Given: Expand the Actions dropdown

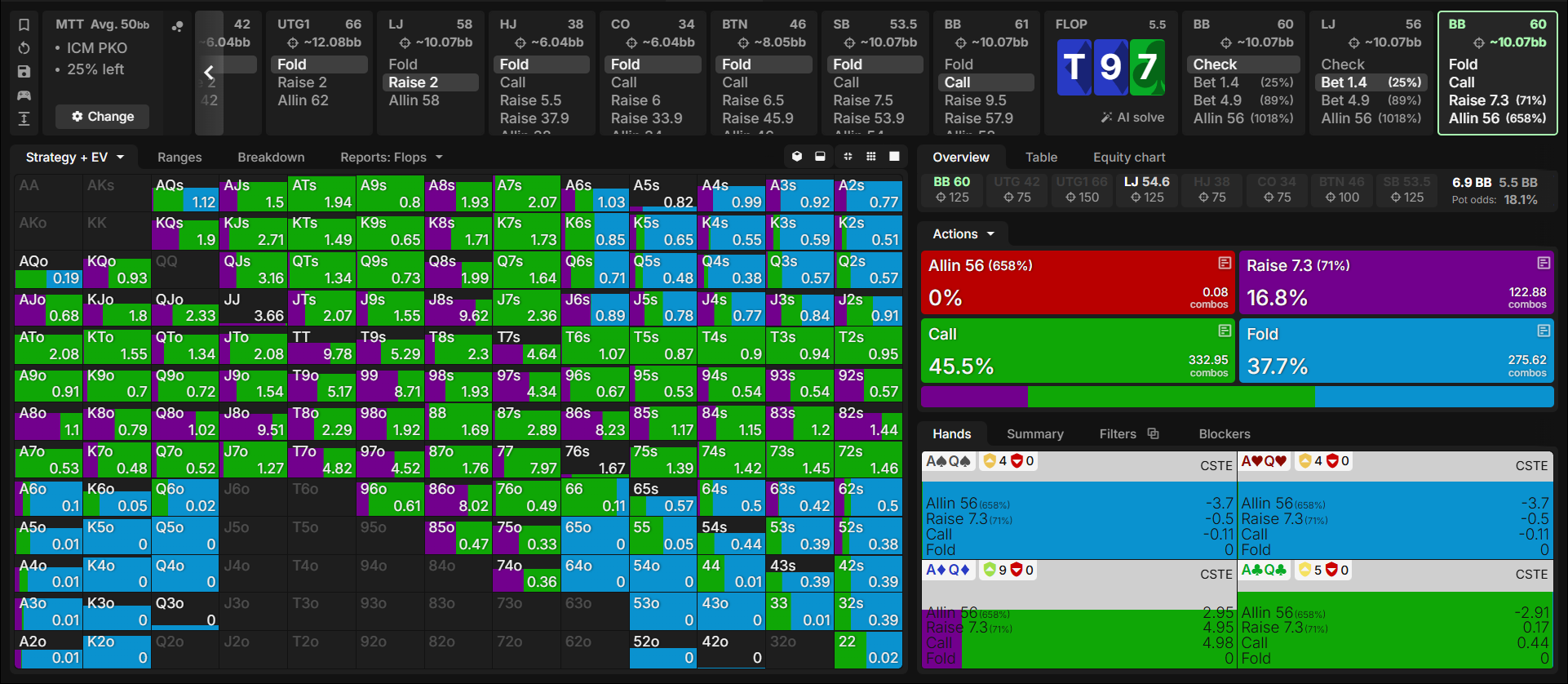Looking at the screenshot, I should (963, 234).
